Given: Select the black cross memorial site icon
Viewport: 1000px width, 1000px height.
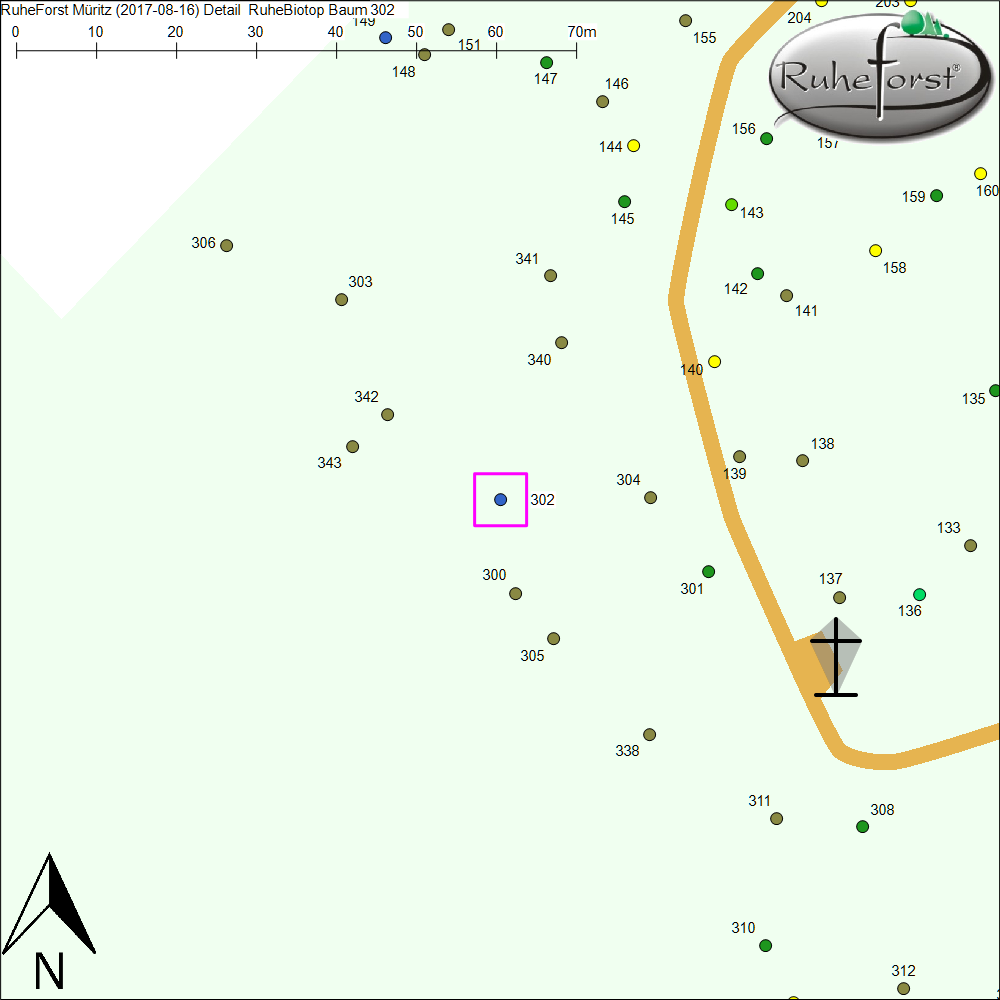Looking at the screenshot, I should click(835, 657).
